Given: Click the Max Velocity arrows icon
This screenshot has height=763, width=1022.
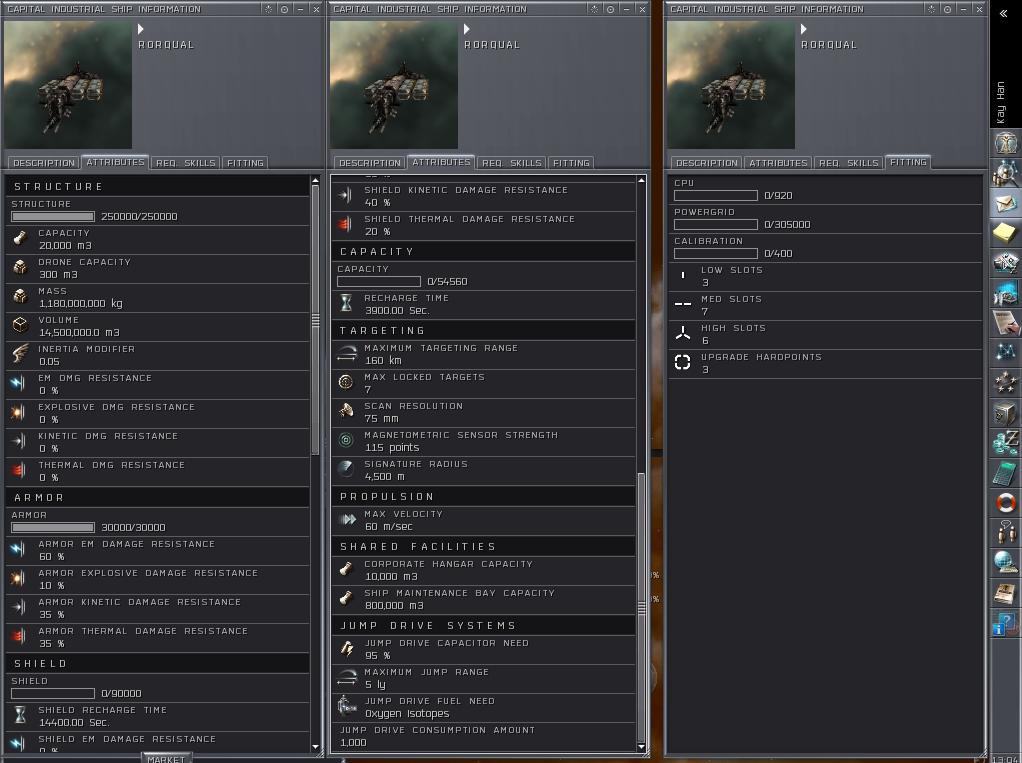Looking at the screenshot, I should tap(346, 519).
